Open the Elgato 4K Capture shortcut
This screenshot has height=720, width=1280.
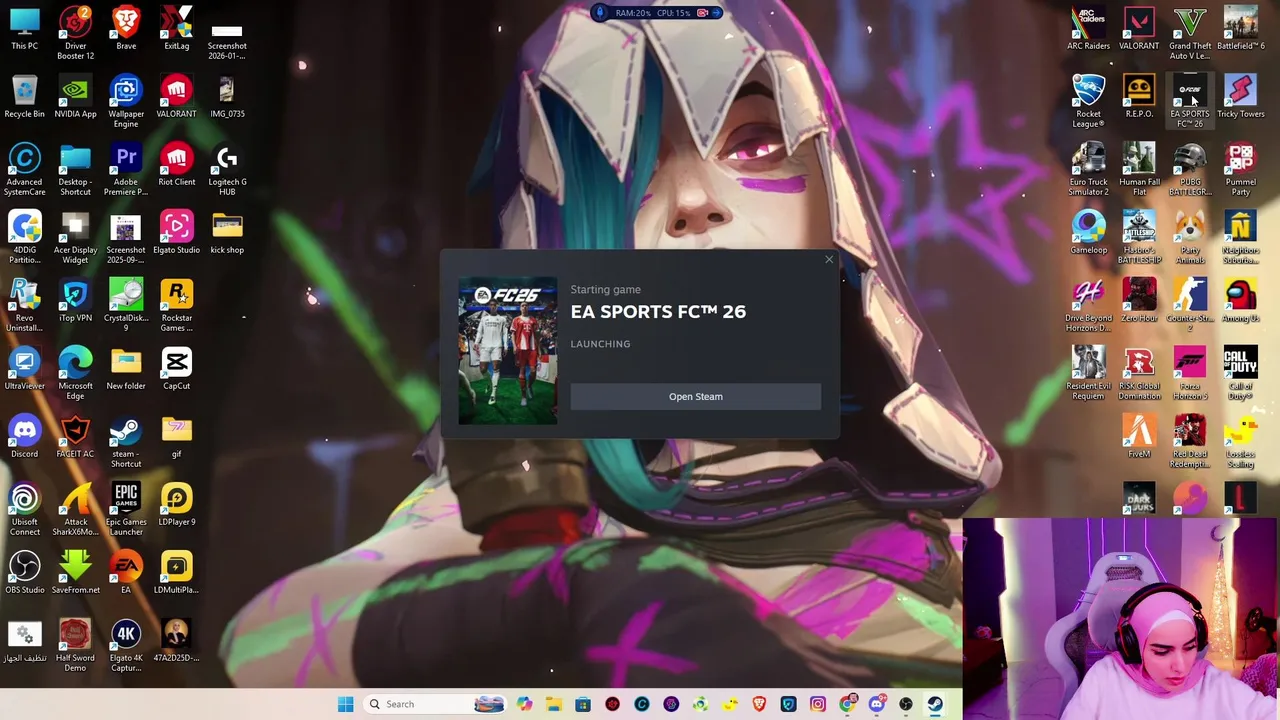point(126,645)
